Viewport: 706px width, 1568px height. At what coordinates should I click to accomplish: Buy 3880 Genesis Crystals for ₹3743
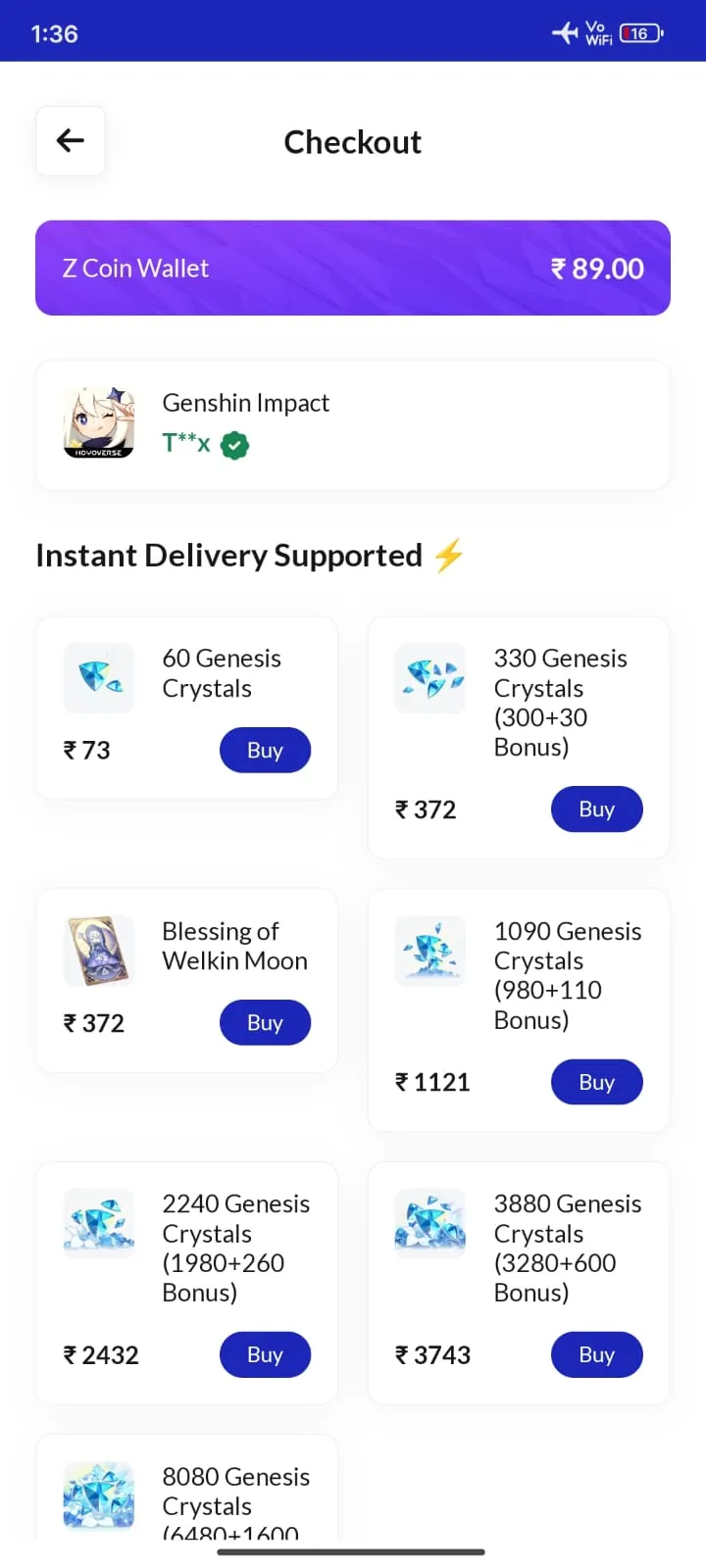tap(596, 1355)
